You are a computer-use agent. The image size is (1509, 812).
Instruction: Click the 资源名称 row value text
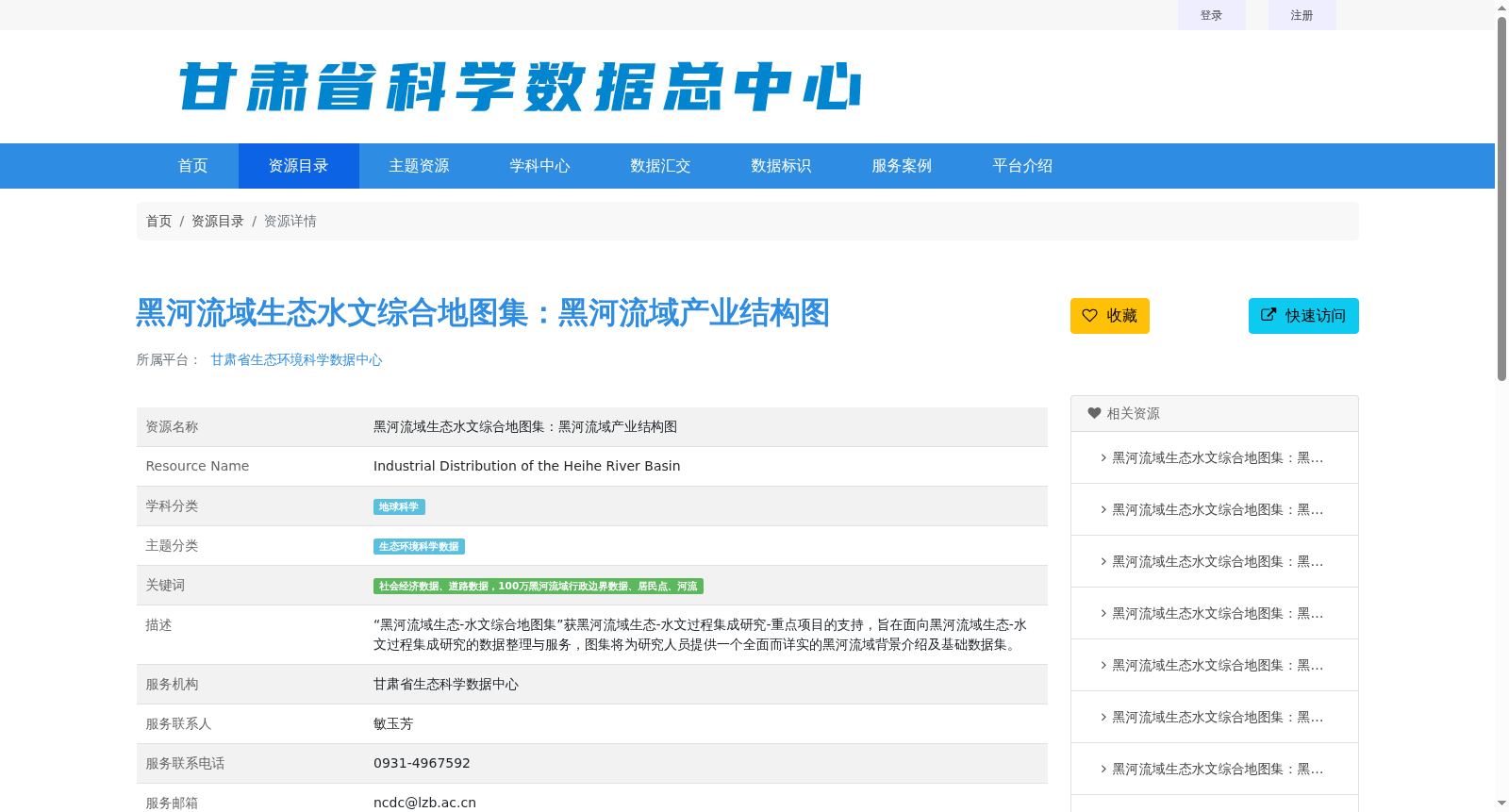point(525,426)
